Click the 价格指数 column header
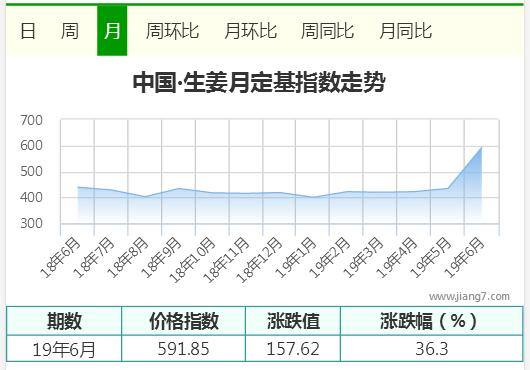The image size is (530, 370). 184,321
